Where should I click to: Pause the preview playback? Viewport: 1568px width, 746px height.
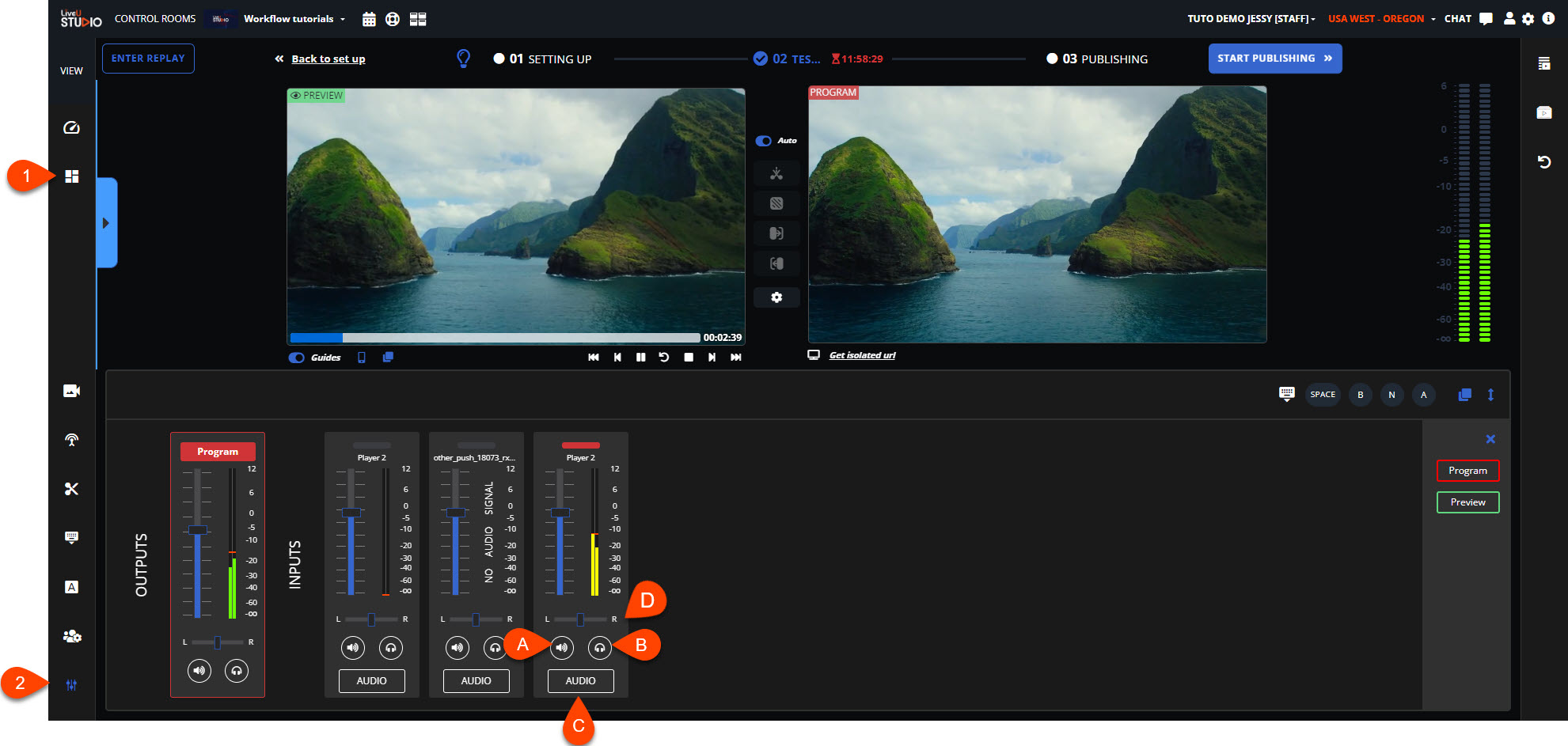pos(641,358)
